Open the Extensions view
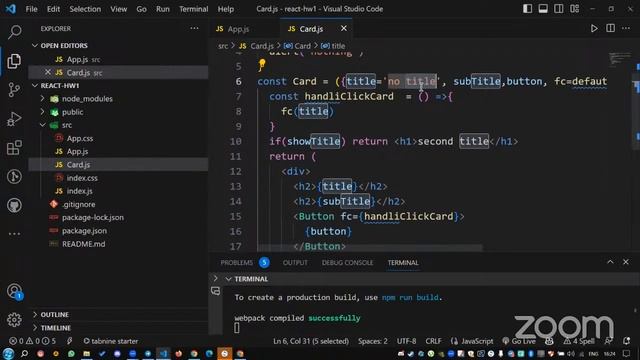The image size is (640, 360). (14, 148)
